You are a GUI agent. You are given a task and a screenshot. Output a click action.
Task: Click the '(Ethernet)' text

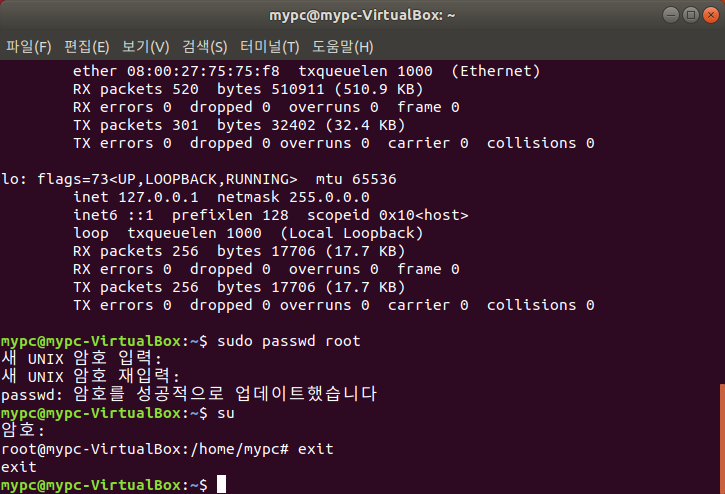tap(495, 71)
